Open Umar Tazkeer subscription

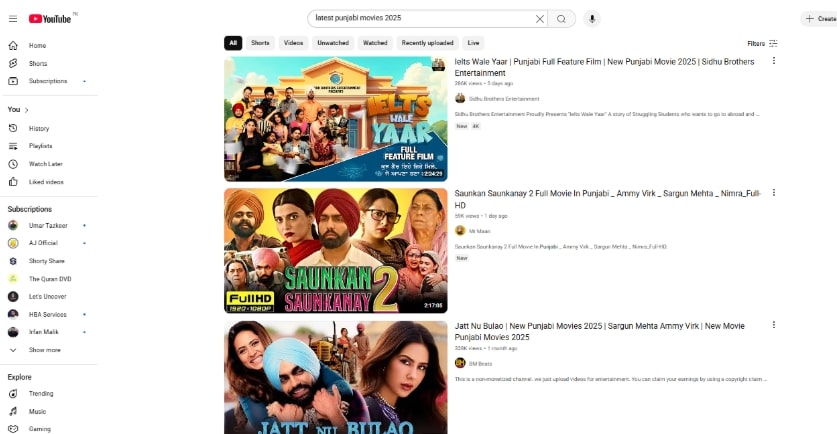pos(48,225)
